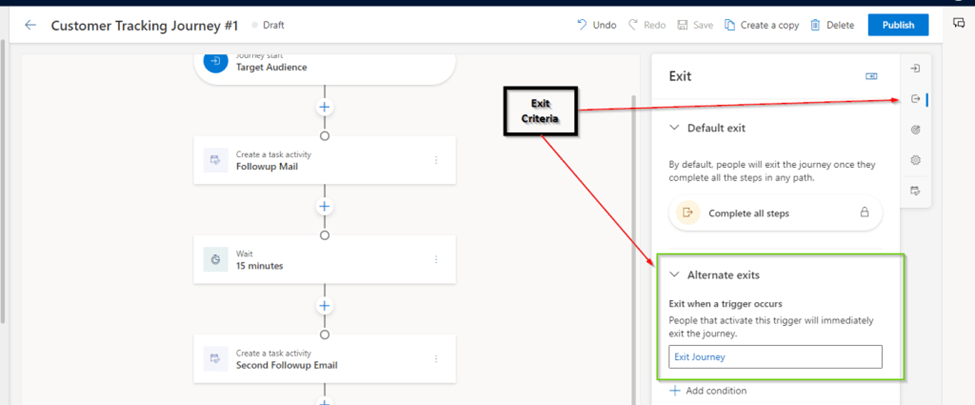Screen dimensions: 975x405
Task: Open more options for Wait 15 minutes tile
Action: pyautogui.click(x=436, y=260)
